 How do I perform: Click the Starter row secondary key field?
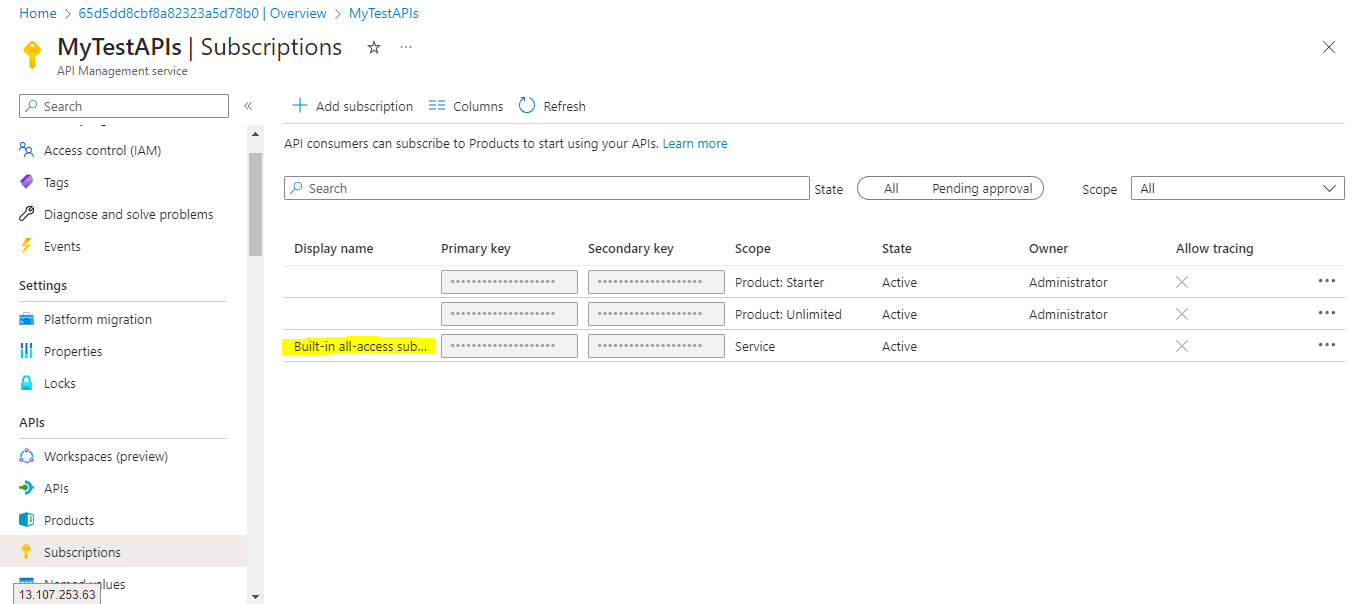click(656, 282)
